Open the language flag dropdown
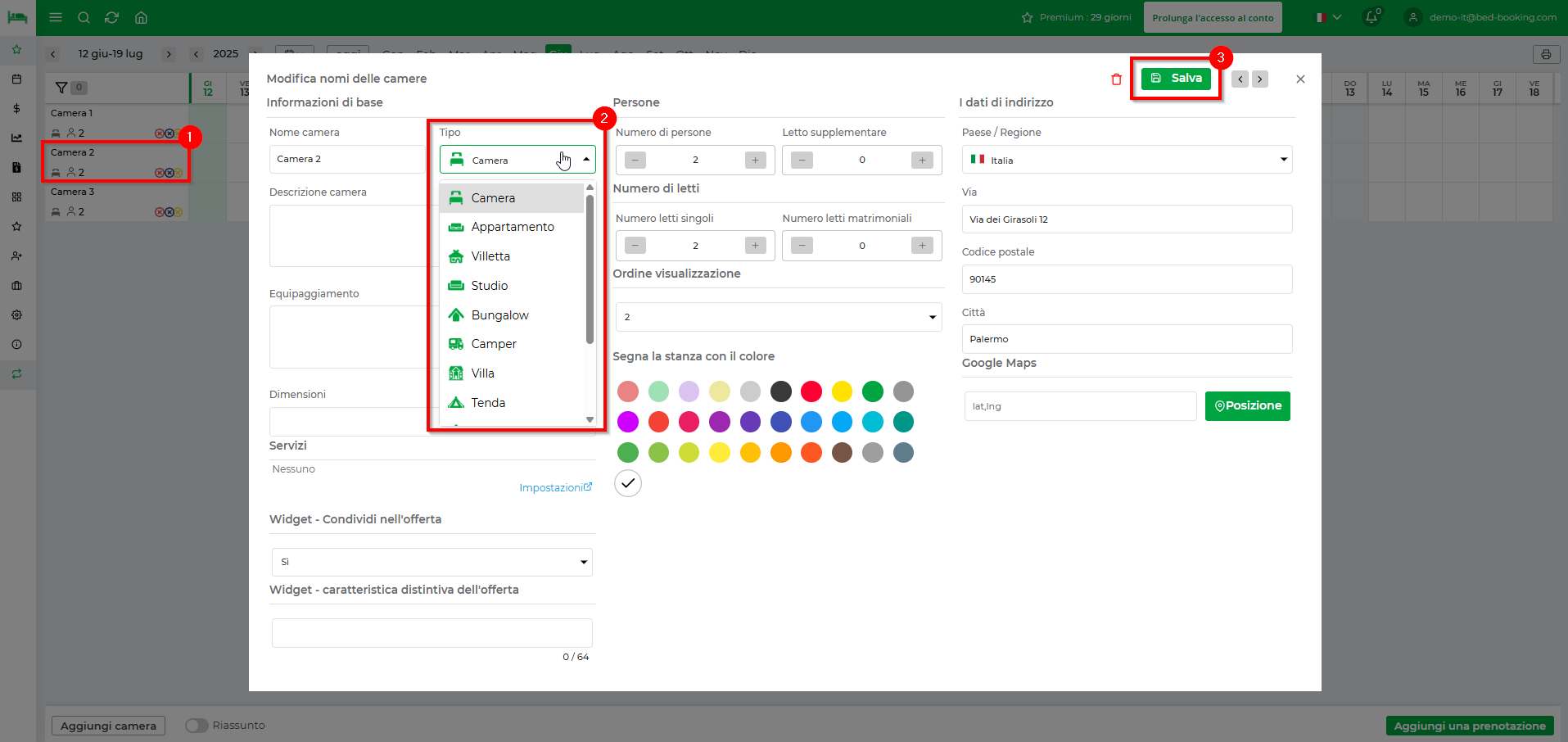 1328,17
